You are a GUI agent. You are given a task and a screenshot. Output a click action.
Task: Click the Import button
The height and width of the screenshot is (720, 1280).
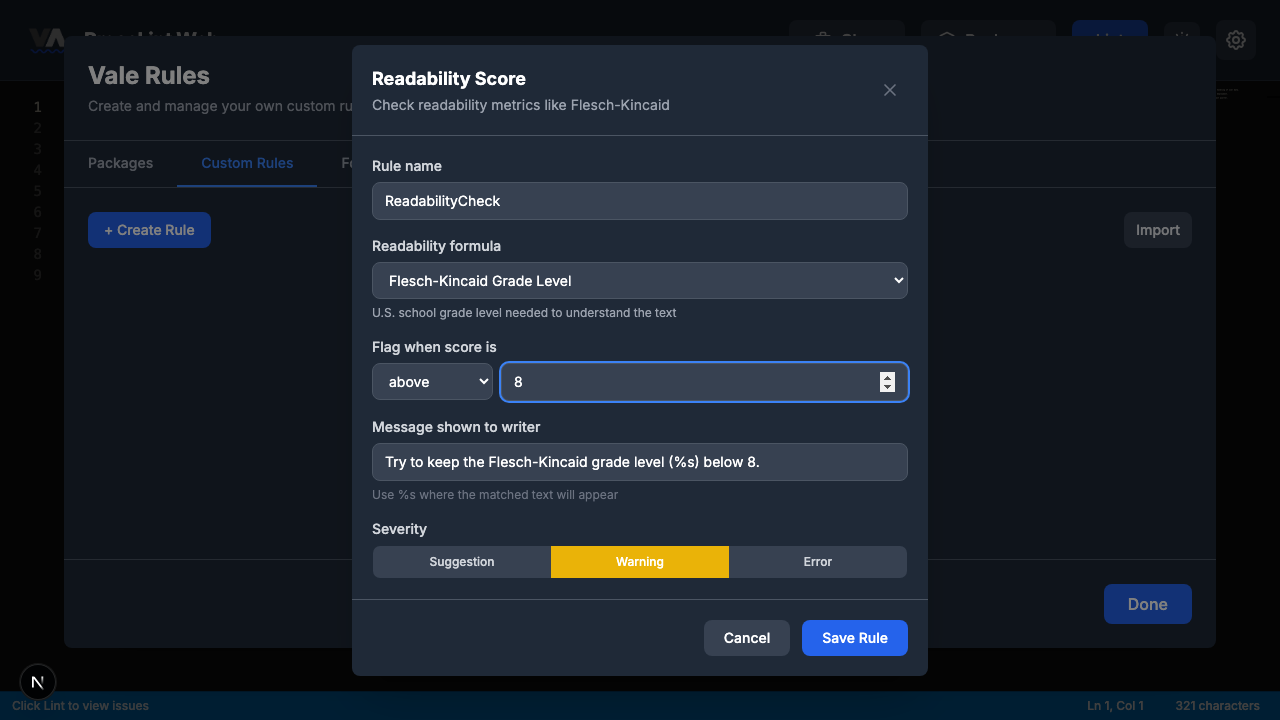coord(1157,229)
